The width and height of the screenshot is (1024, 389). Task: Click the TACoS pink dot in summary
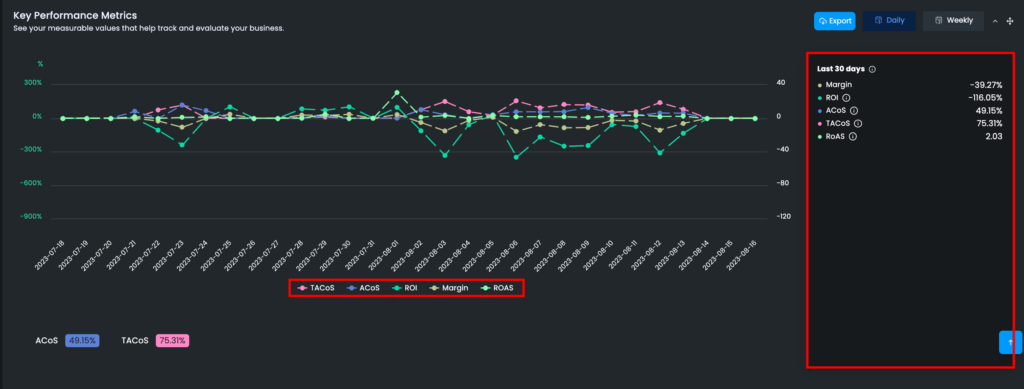[820, 123]
